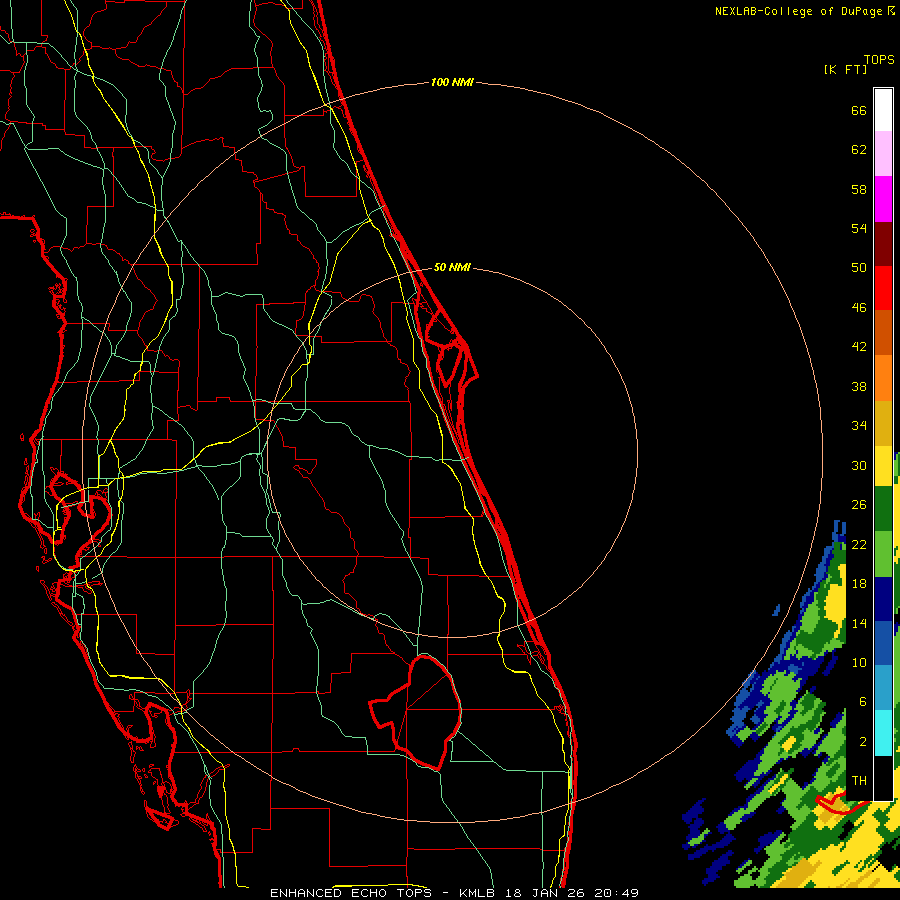Click the black TH legend swatch
Image resolution: width=900 pixels, height=900 pixels.
(x=883, y=778)
